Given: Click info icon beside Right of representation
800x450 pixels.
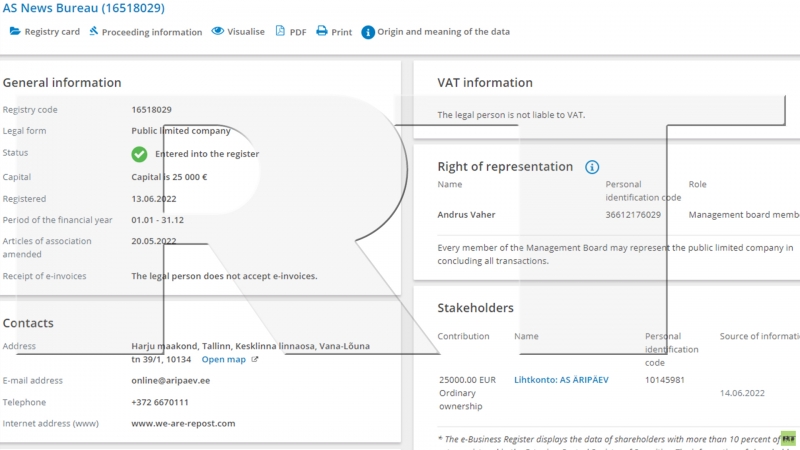Looking at the screenshot, I should tap(592, 167).
